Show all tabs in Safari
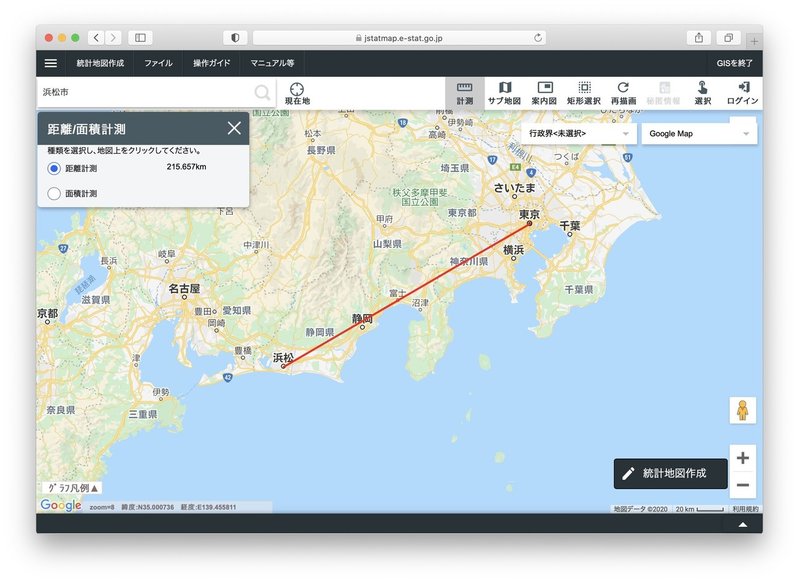800x583 pixels. click(x=729, y=38)
